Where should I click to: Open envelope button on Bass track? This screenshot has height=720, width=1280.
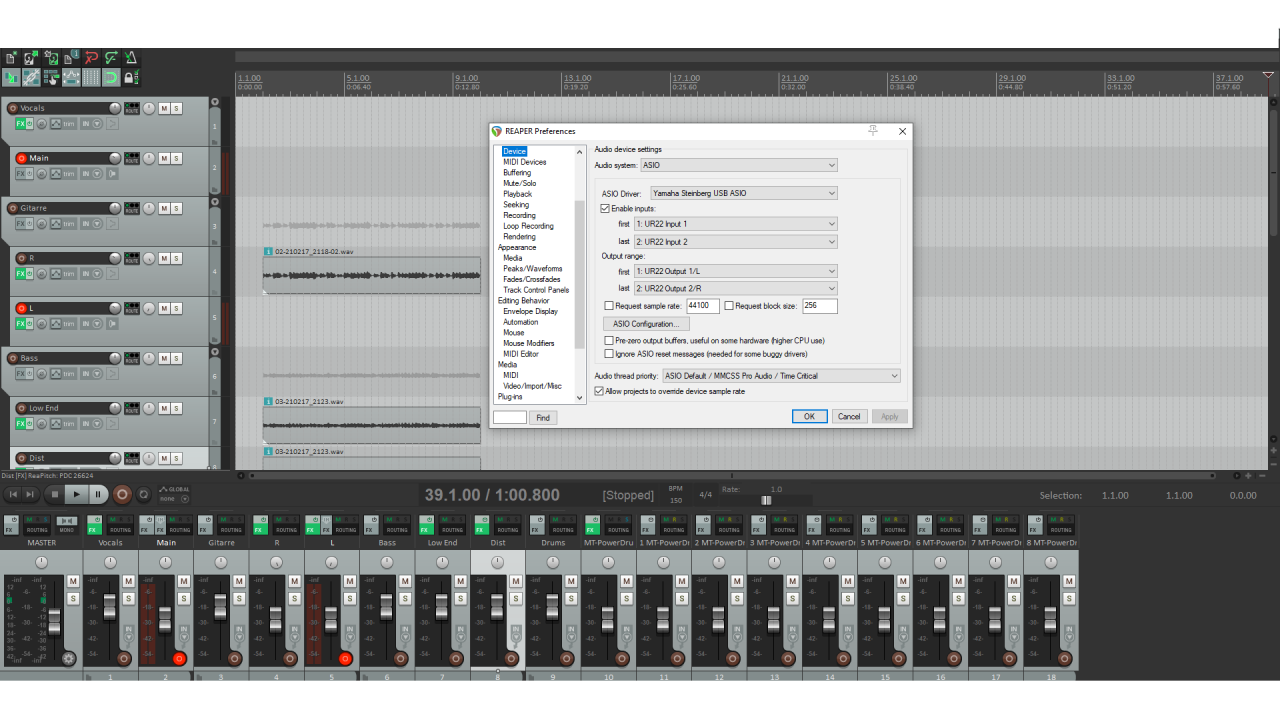(x=55, y=373)
